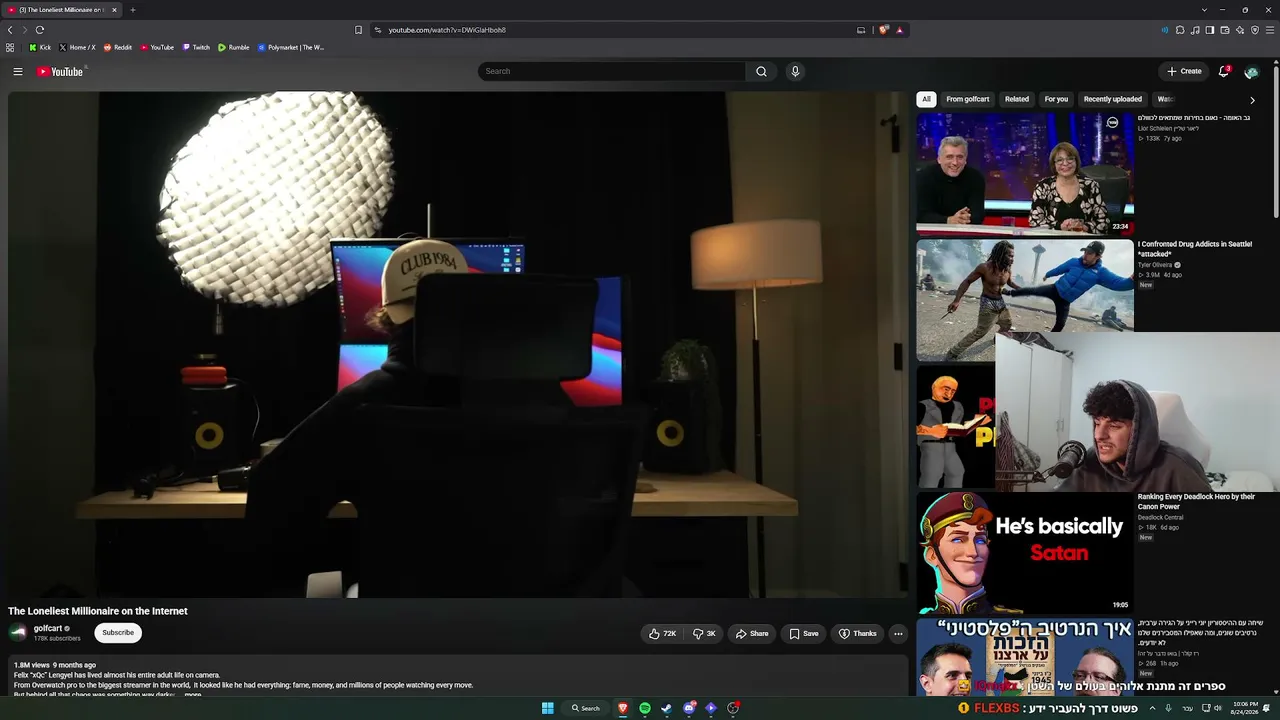Open the golfcart channel avatar
The height and width of the screenshot is (720, 1280).
coord(18,632)
